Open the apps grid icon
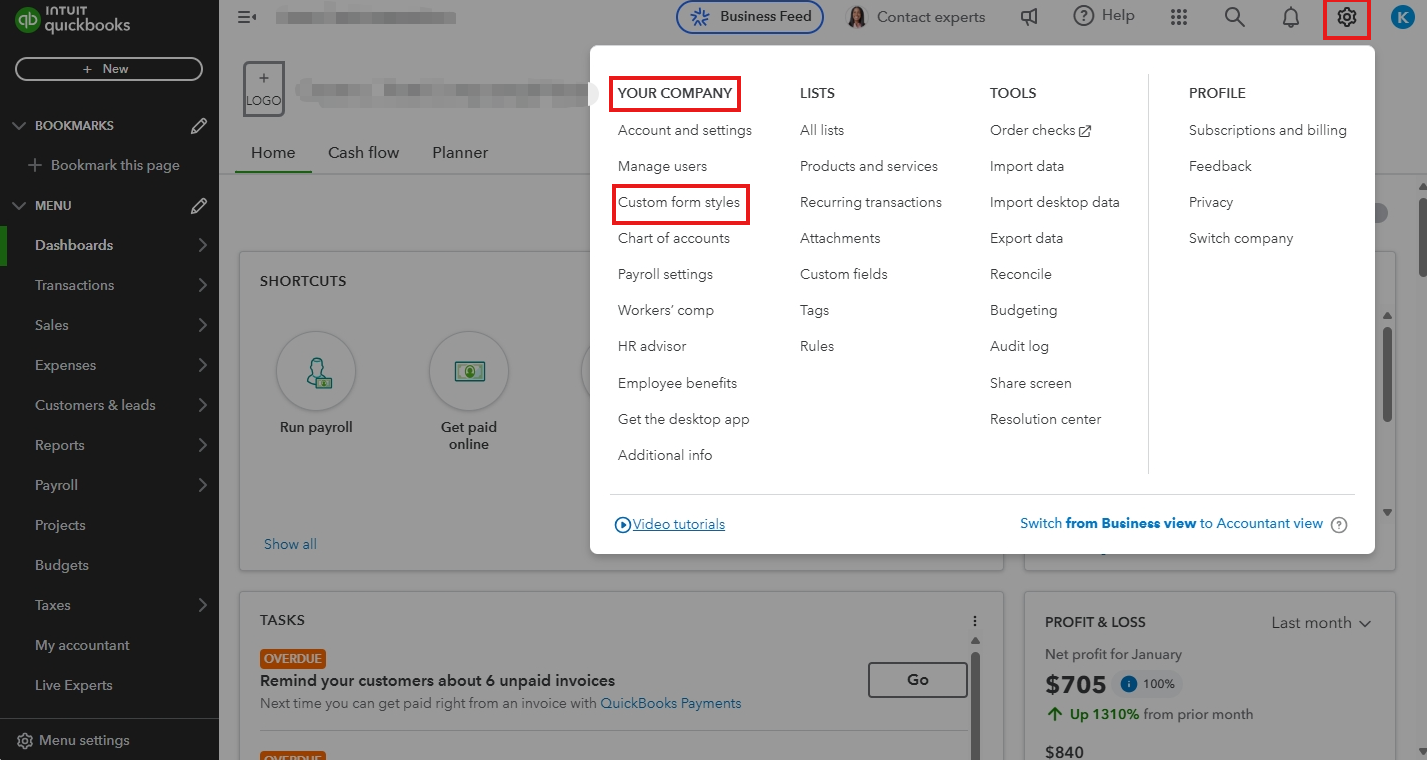The height and width of the screenshot is (760, 1427). click(x=1178, y=17)
